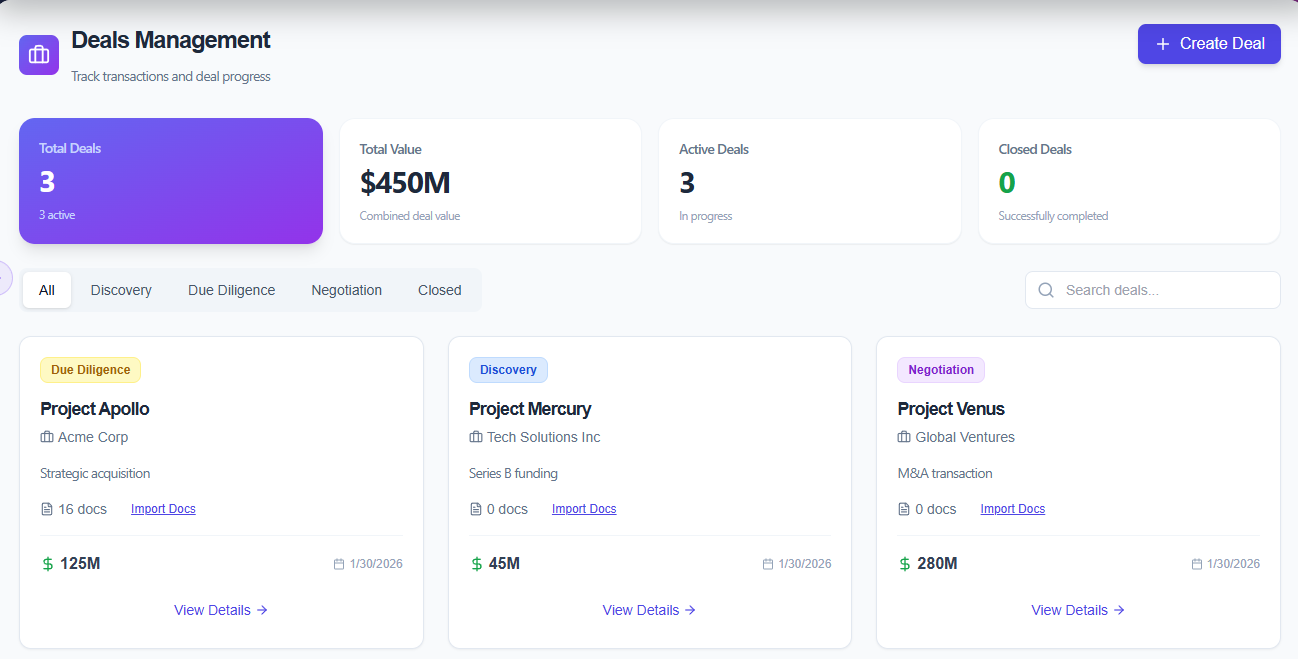Click the Total Deals summary card
This screenshot has width=1298, height=659.
[x=171, y=181]
